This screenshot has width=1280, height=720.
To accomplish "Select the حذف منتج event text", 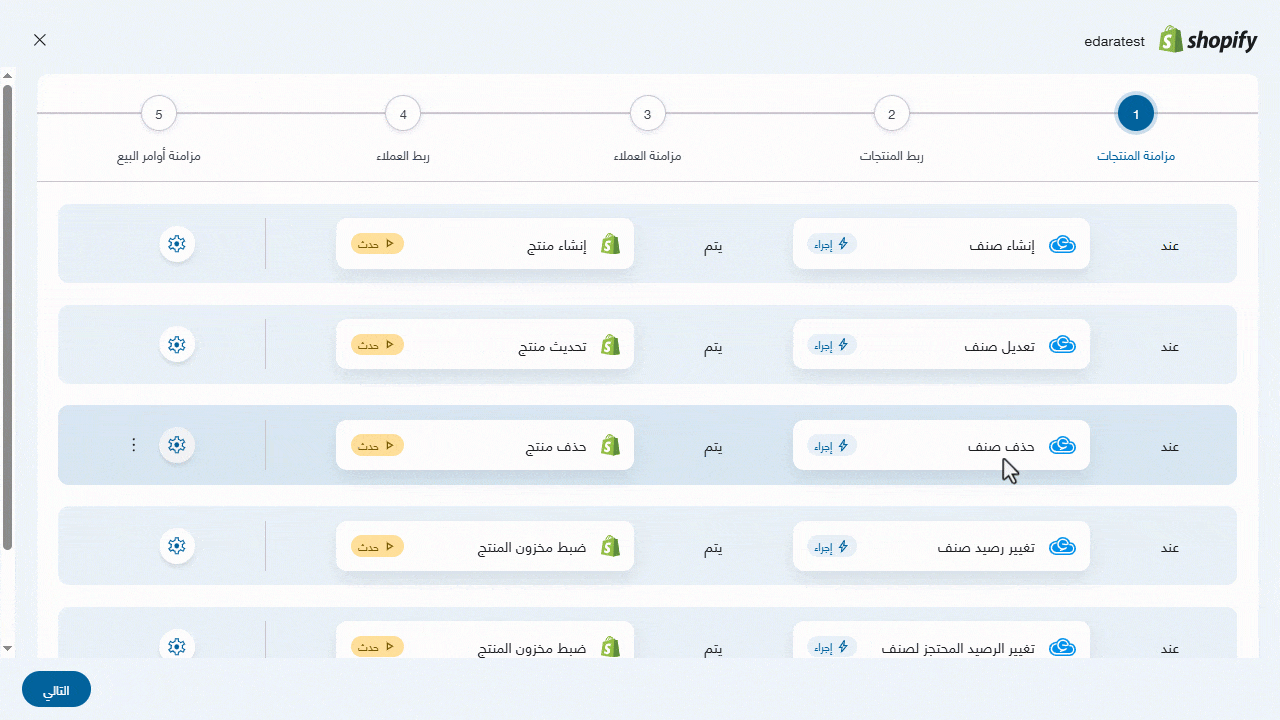I will [x=557, y=447].
